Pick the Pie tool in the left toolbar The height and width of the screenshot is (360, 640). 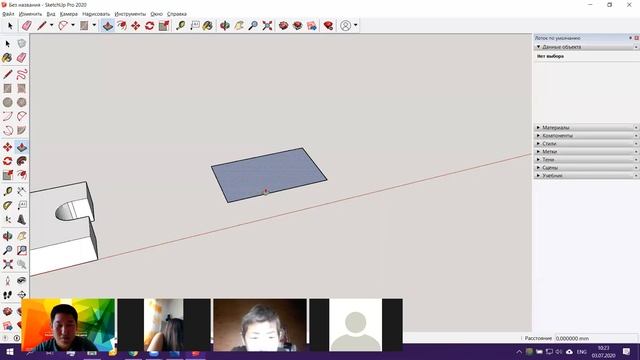(22, 130)
